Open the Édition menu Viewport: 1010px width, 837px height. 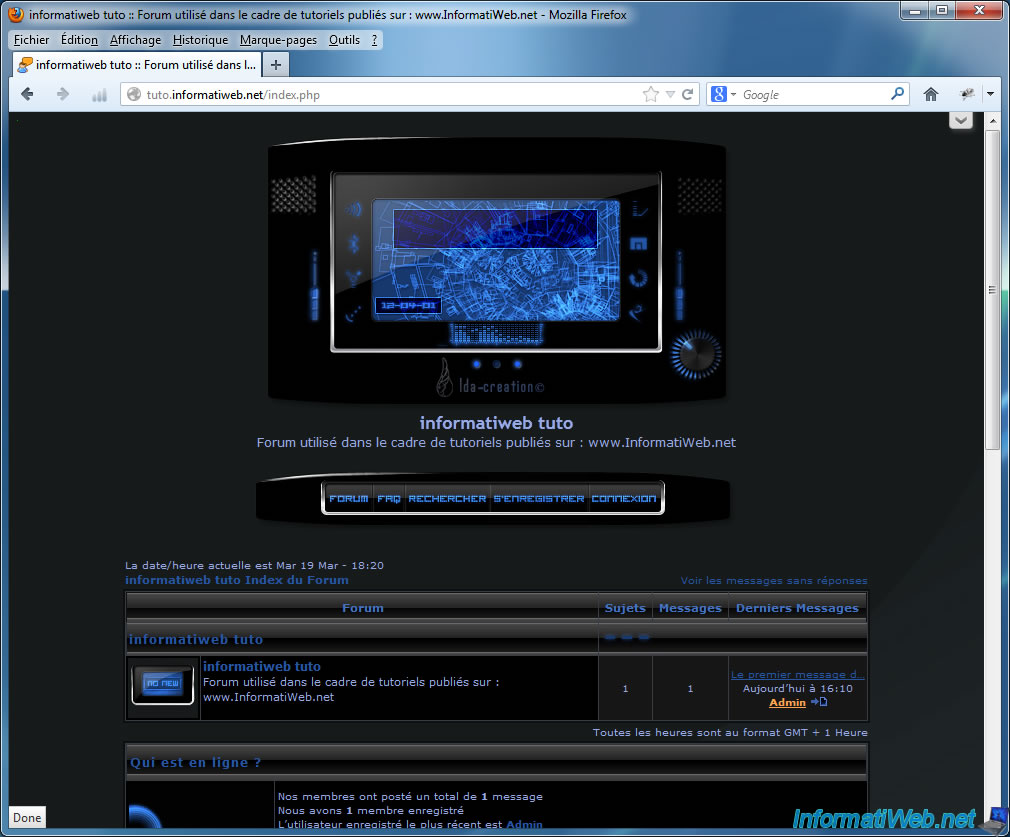[x=79, y=40]
